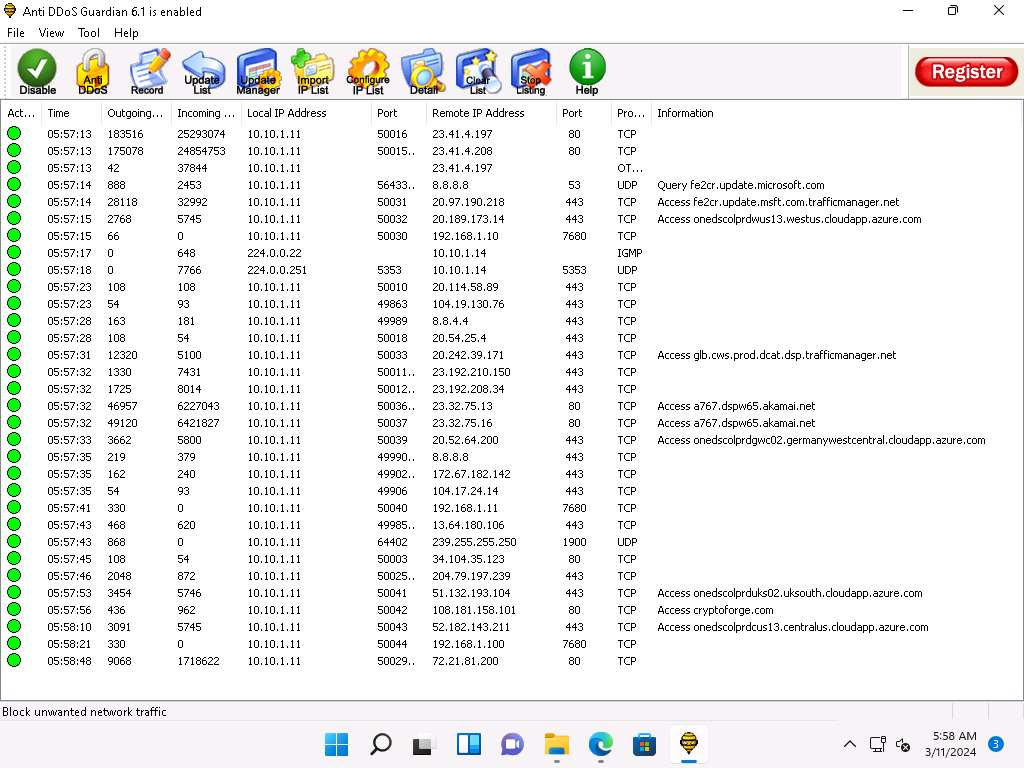Click the Update List icon

(x=202, y=71)
